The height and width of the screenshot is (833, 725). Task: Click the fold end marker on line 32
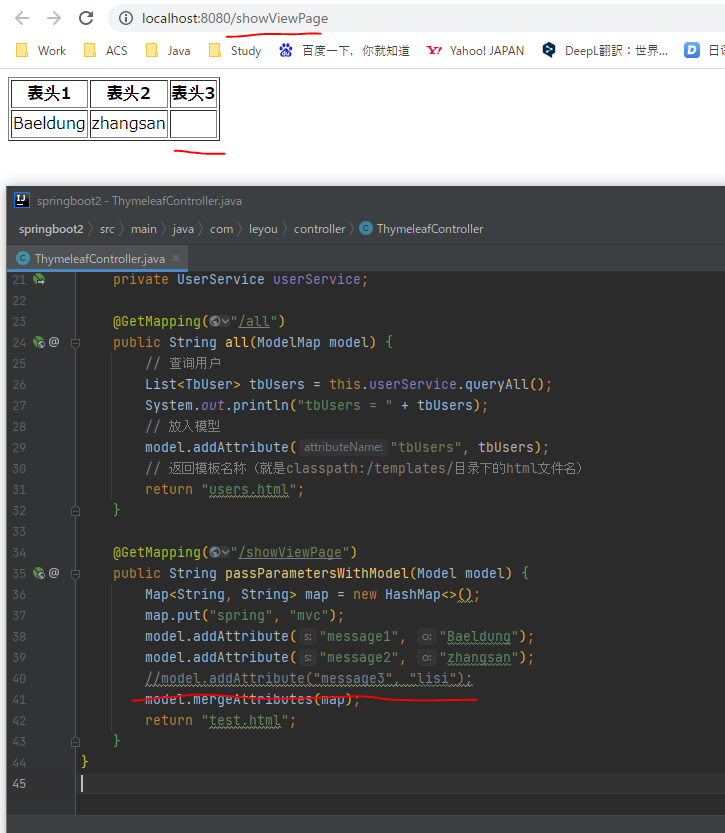pos(75,511)
